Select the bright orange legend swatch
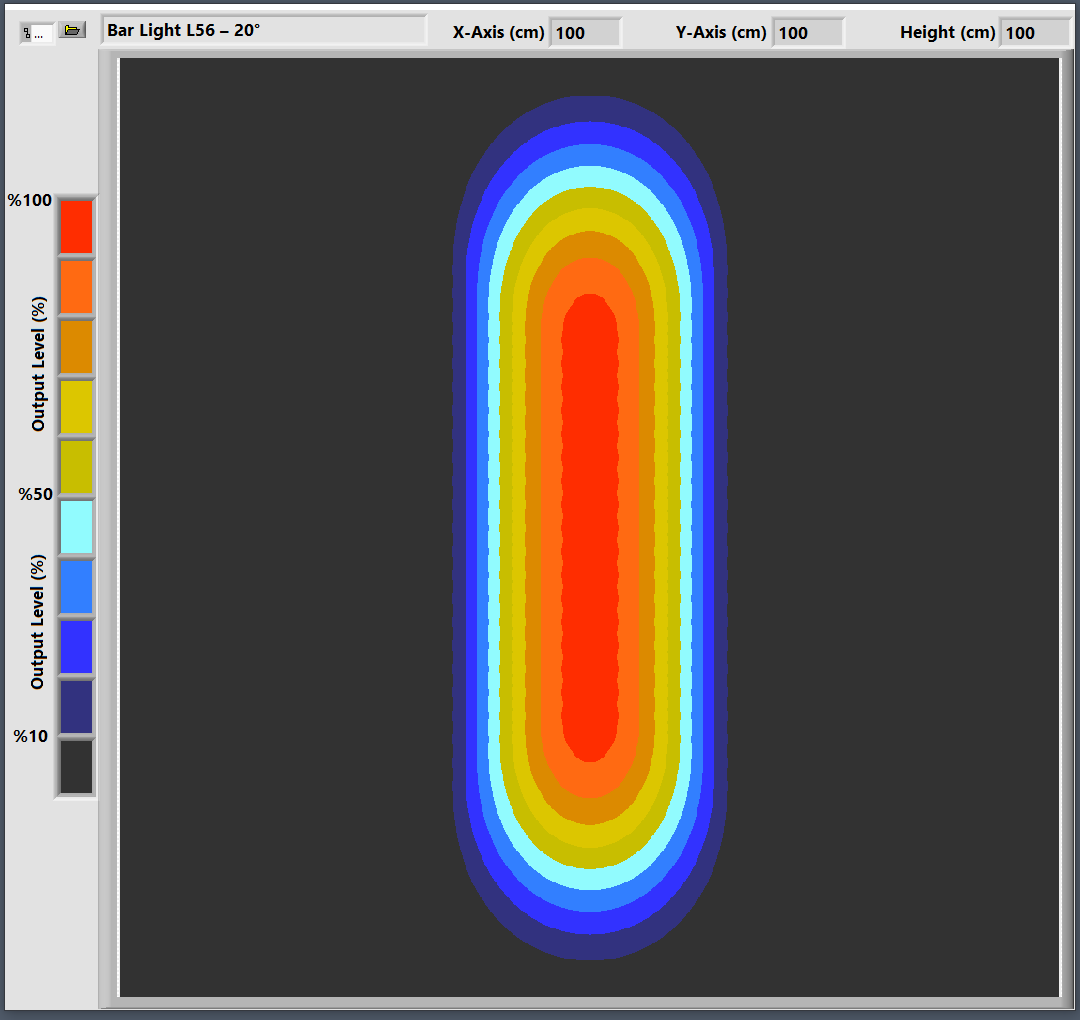1080x1020 pixels. pyautogui.click(x=76, y=287)
